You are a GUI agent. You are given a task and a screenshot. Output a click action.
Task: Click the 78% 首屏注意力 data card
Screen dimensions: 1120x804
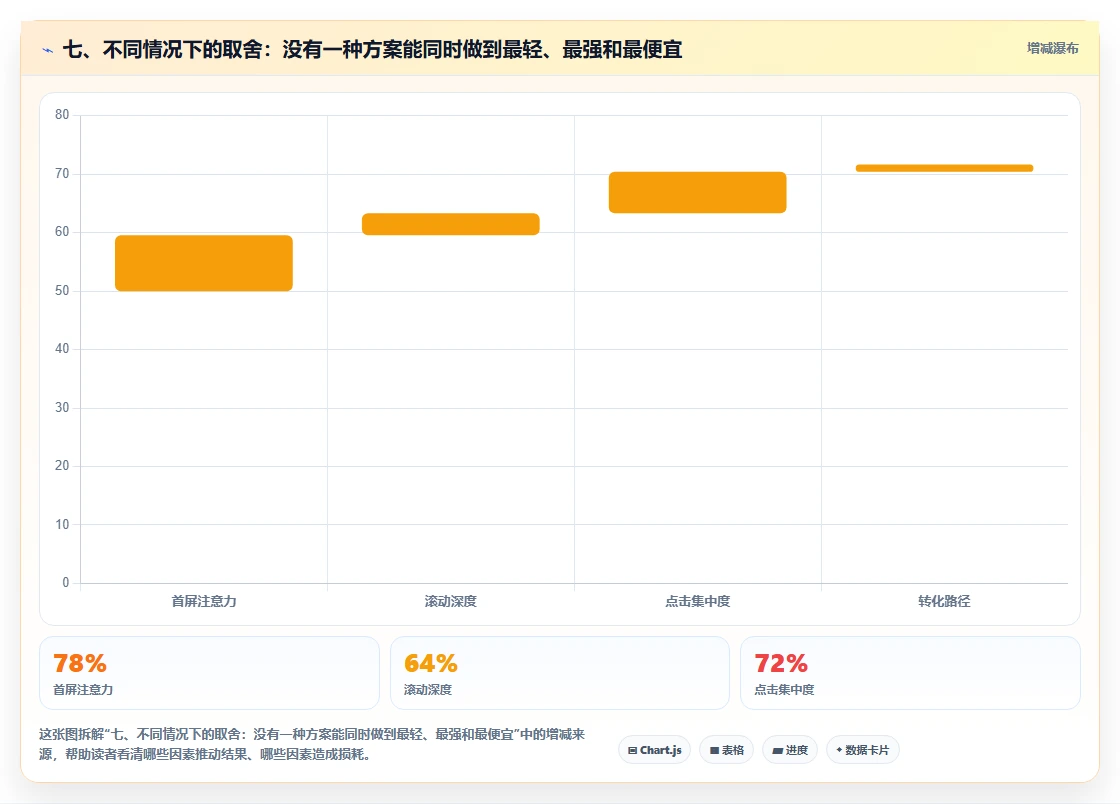tap(209, 673)
